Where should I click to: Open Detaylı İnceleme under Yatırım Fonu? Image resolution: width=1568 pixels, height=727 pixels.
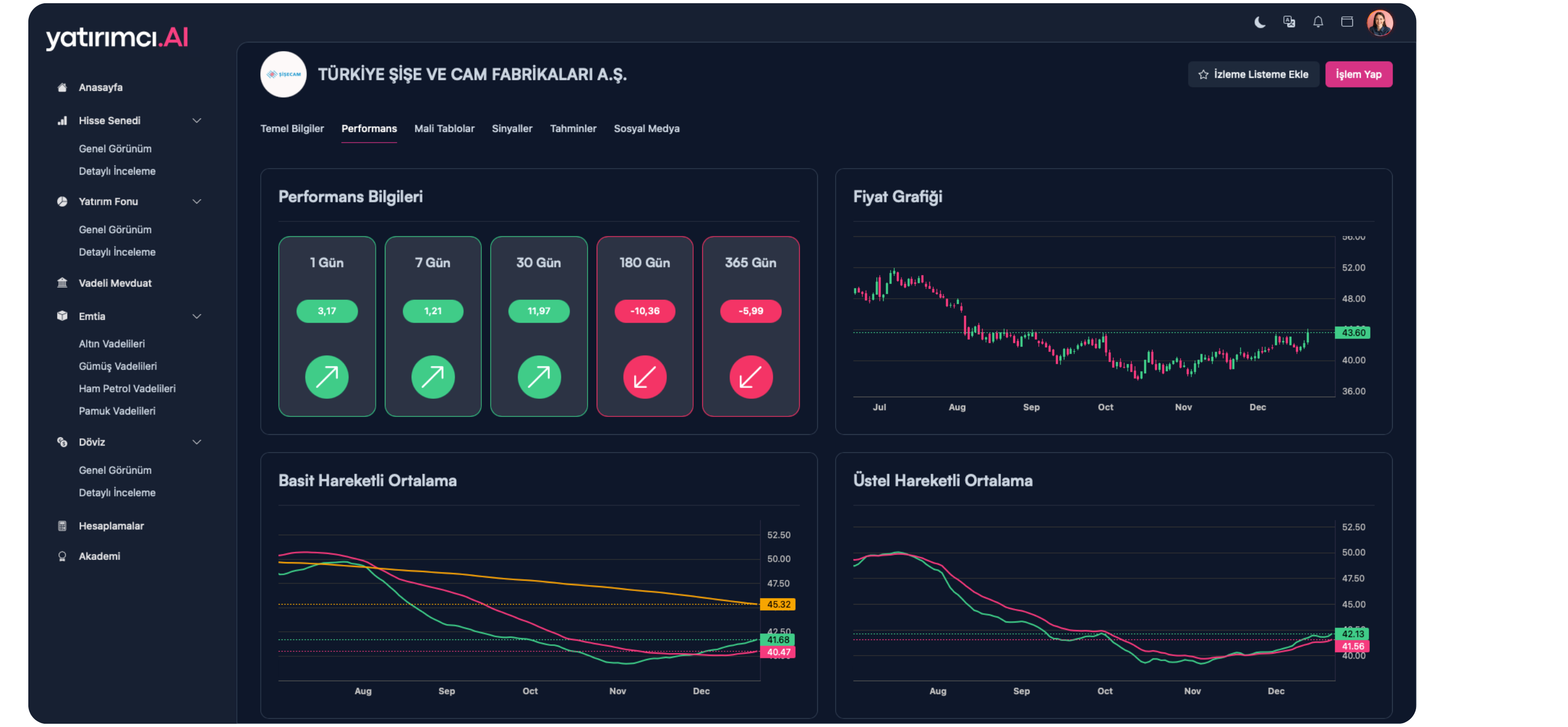tap(117, 252)
